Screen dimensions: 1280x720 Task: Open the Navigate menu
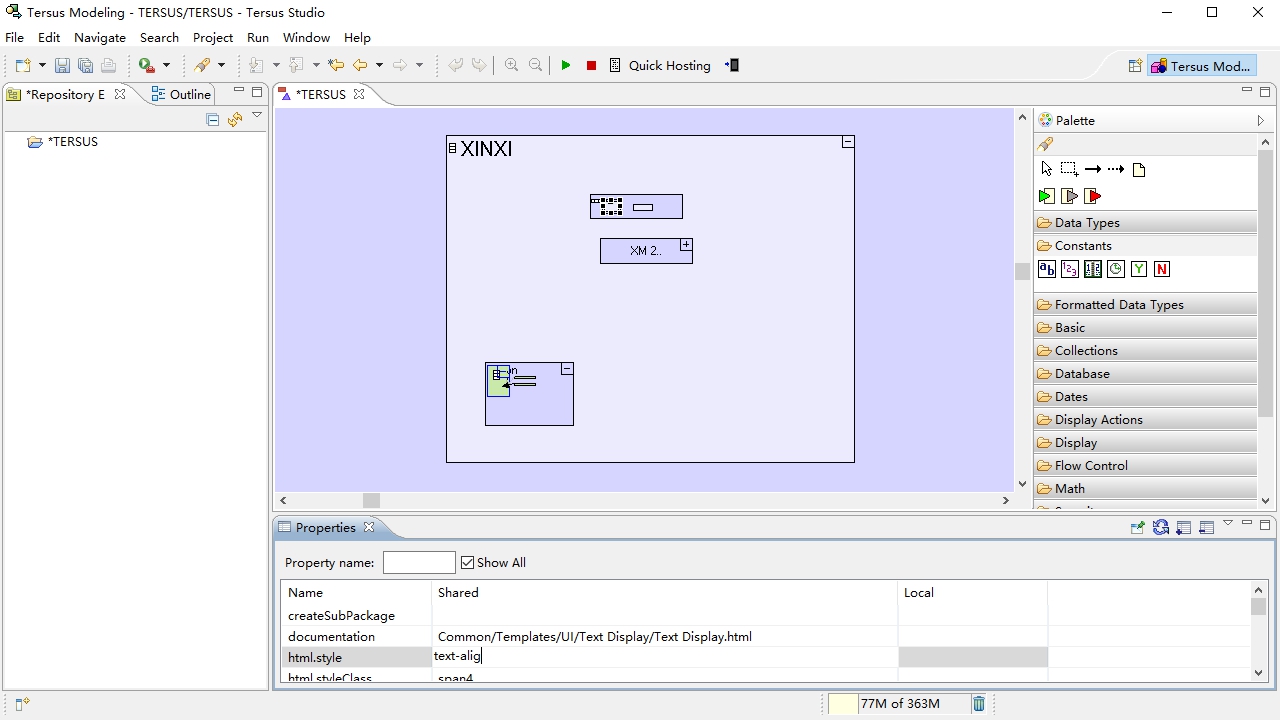click(100, 37)
